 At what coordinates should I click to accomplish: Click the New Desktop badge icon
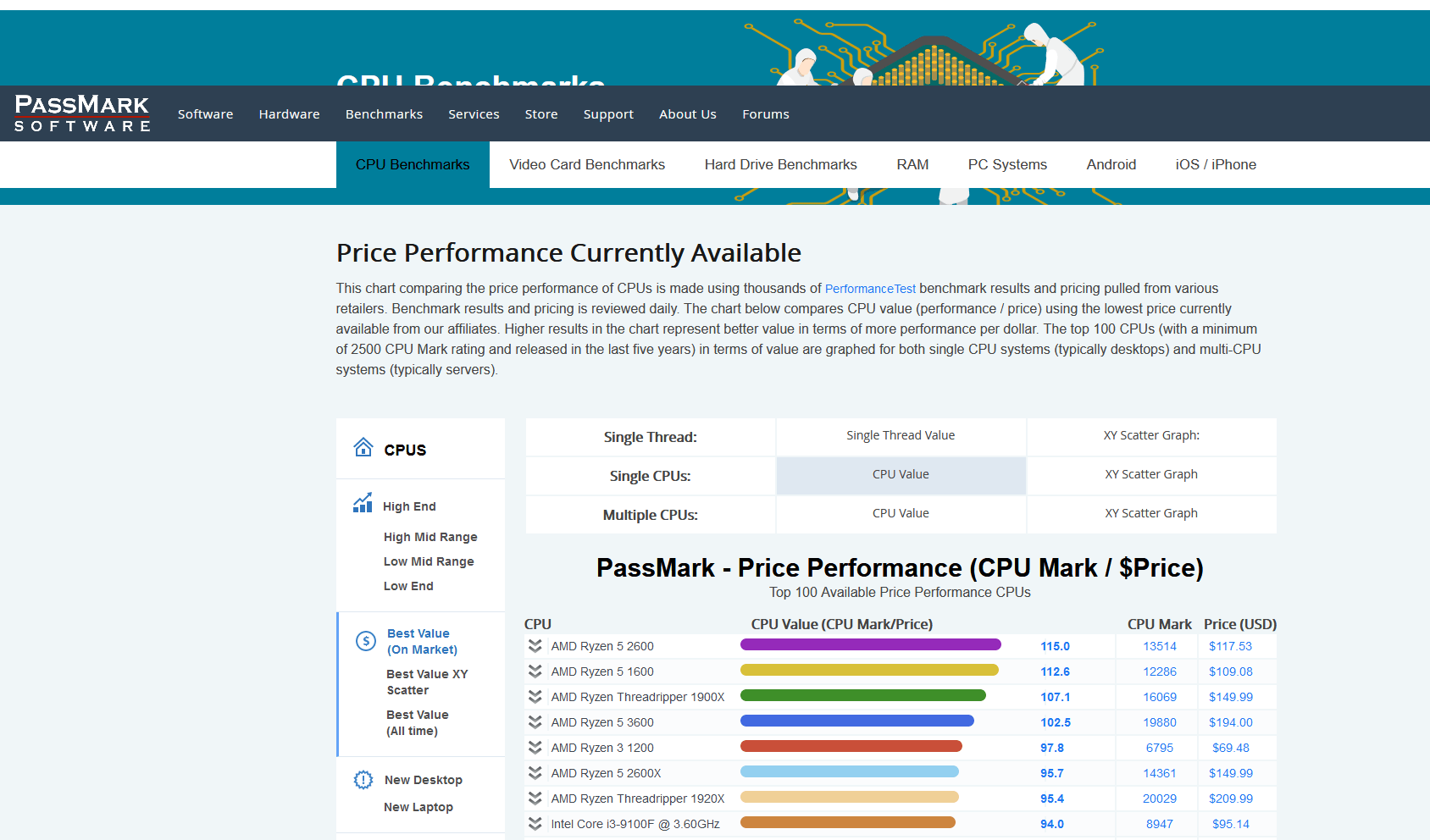coord(363,780)
